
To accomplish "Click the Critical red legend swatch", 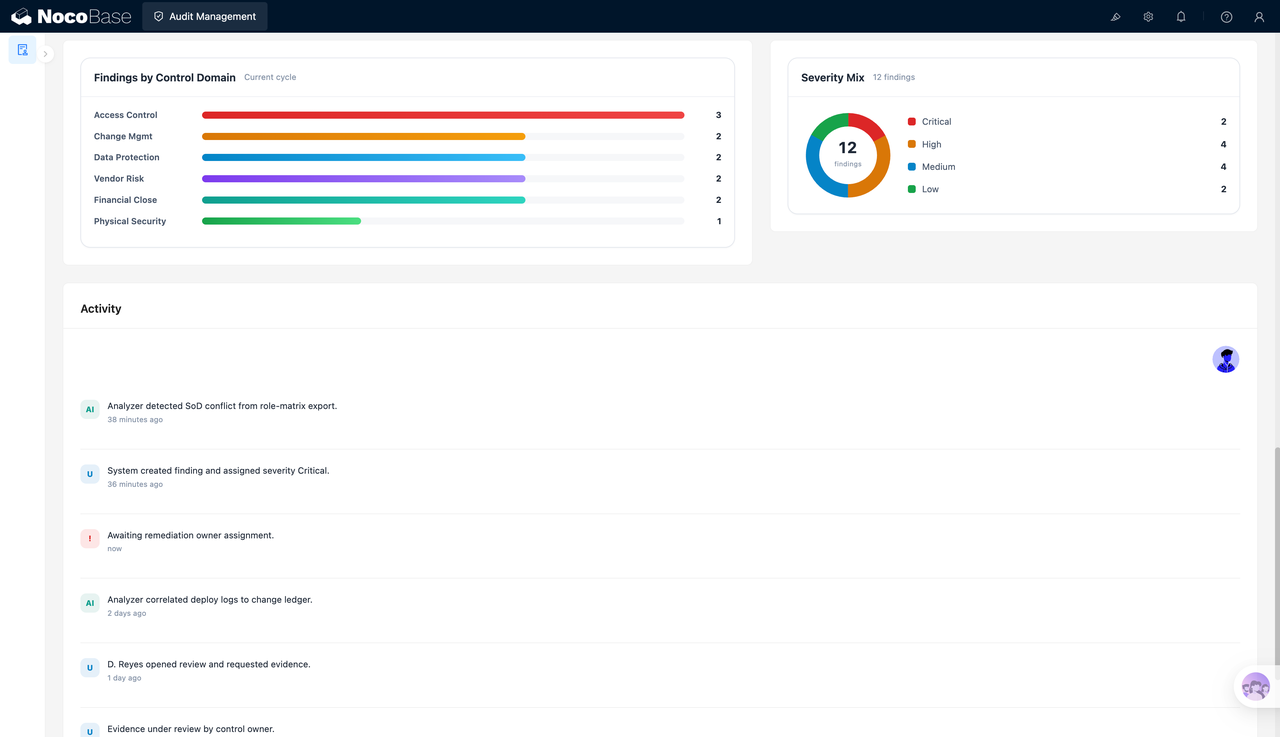I will pyautogui.click(x=911, y=122).
